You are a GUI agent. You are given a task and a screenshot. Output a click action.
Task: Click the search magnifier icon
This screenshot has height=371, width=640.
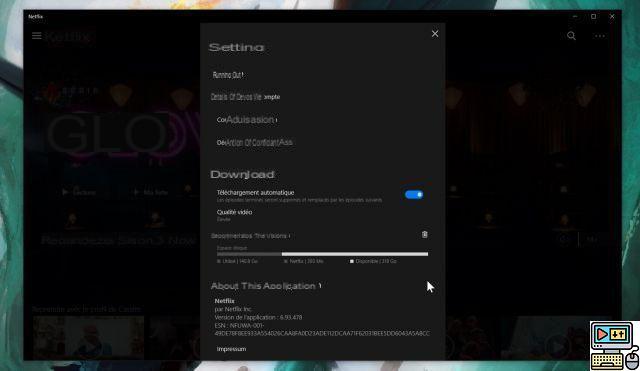[571, 36]
